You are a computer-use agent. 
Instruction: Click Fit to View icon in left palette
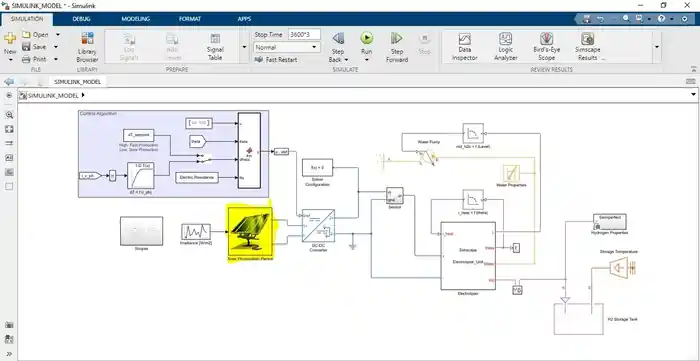pyautogui.click(x=9, y=129)
